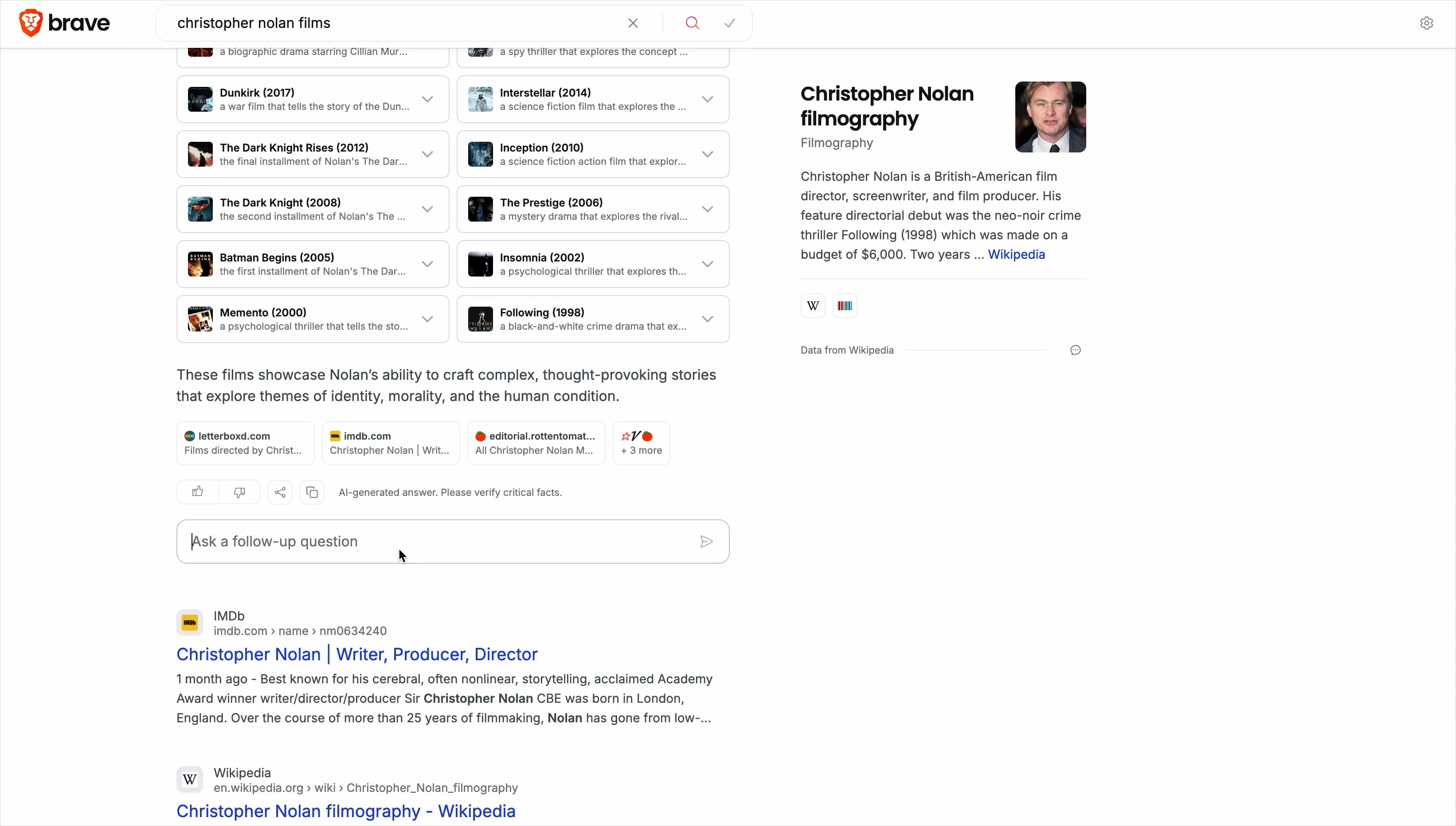Expand The Prestige (2006) details
Image resolution: width=1456 pixels, height=826 pixels.
pos(707,209)
